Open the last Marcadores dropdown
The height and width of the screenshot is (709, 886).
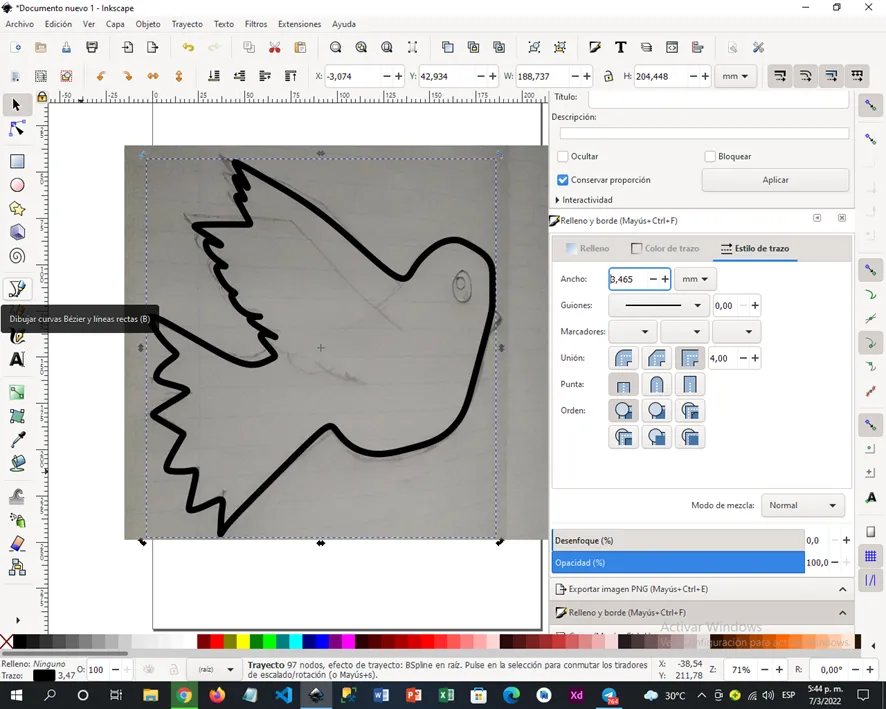[736, 332]
